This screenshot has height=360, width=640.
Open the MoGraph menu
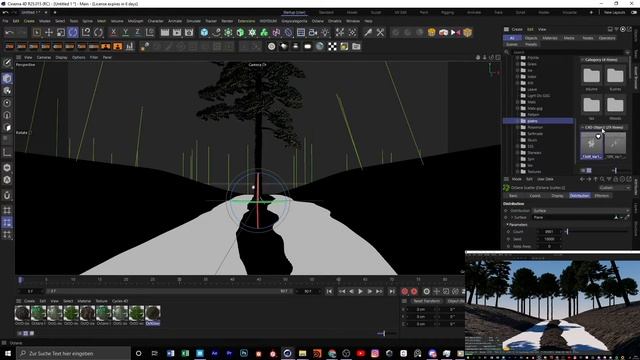pos(135,21)
